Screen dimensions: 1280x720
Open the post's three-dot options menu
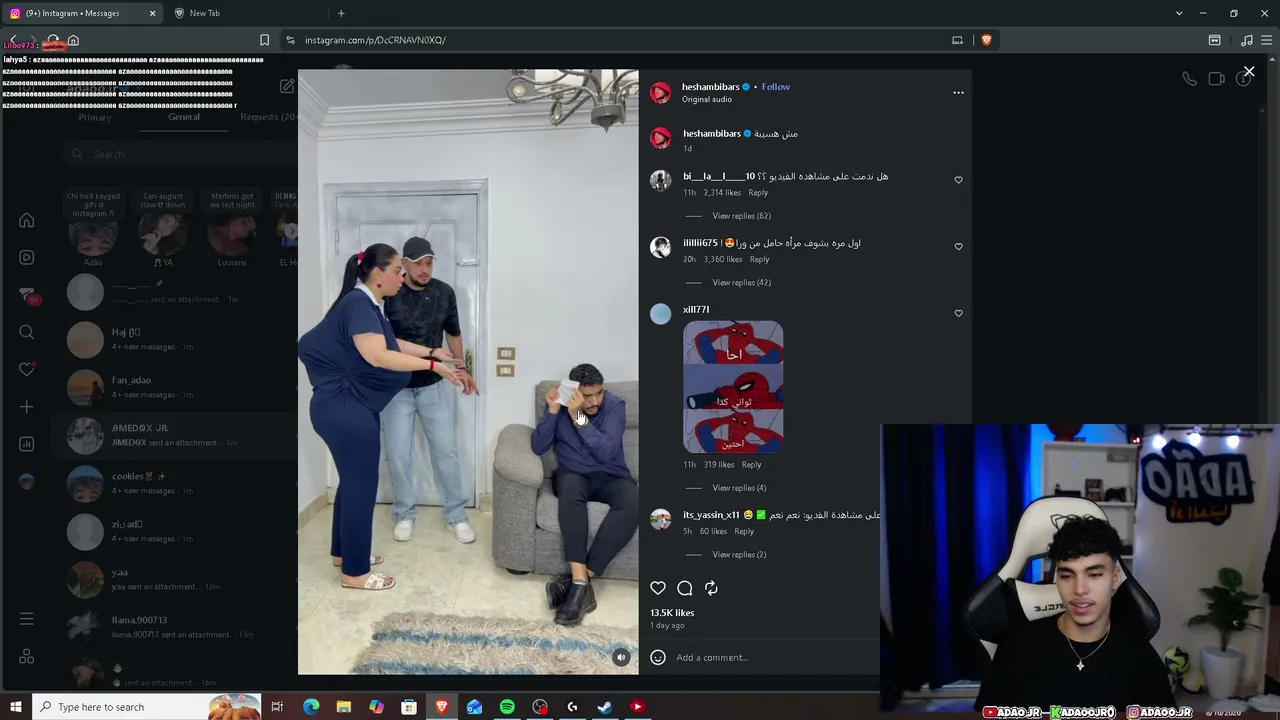point(958,93)
